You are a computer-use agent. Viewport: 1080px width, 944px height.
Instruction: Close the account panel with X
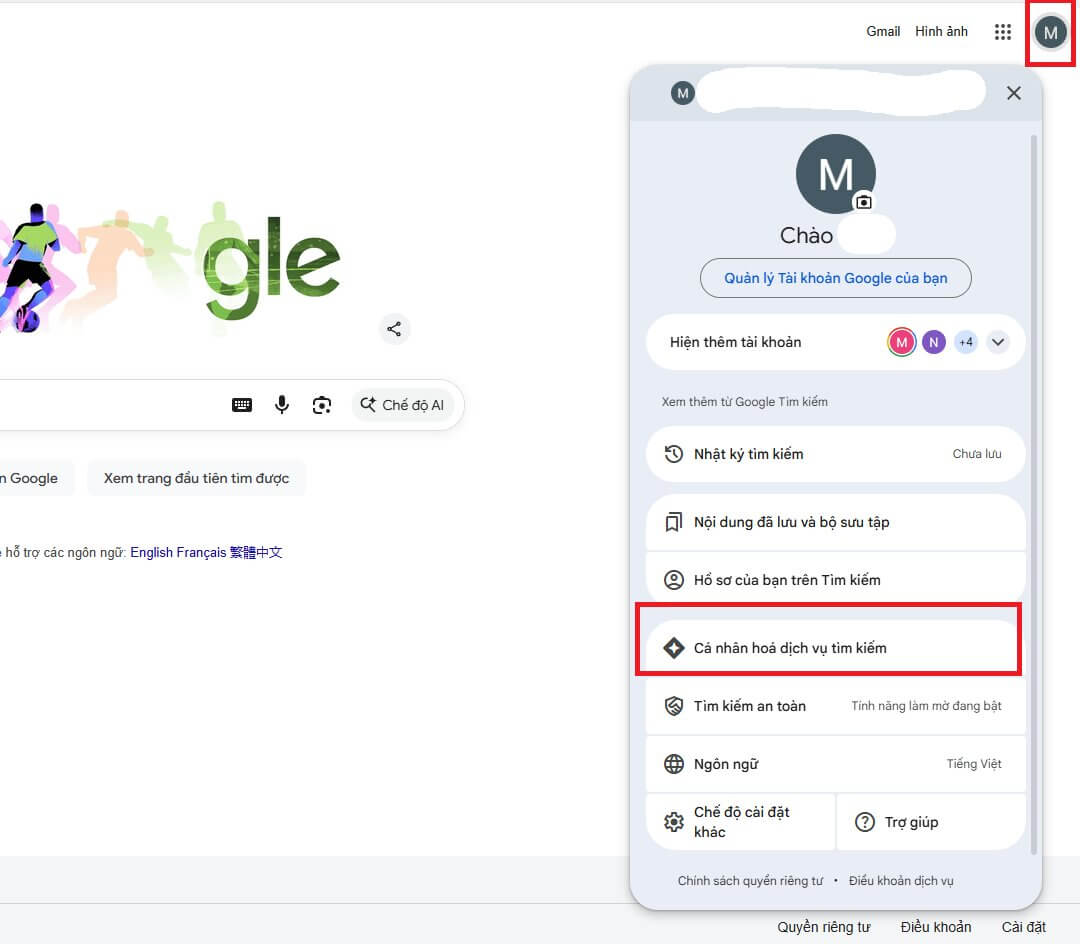(x=1013, y=93)
